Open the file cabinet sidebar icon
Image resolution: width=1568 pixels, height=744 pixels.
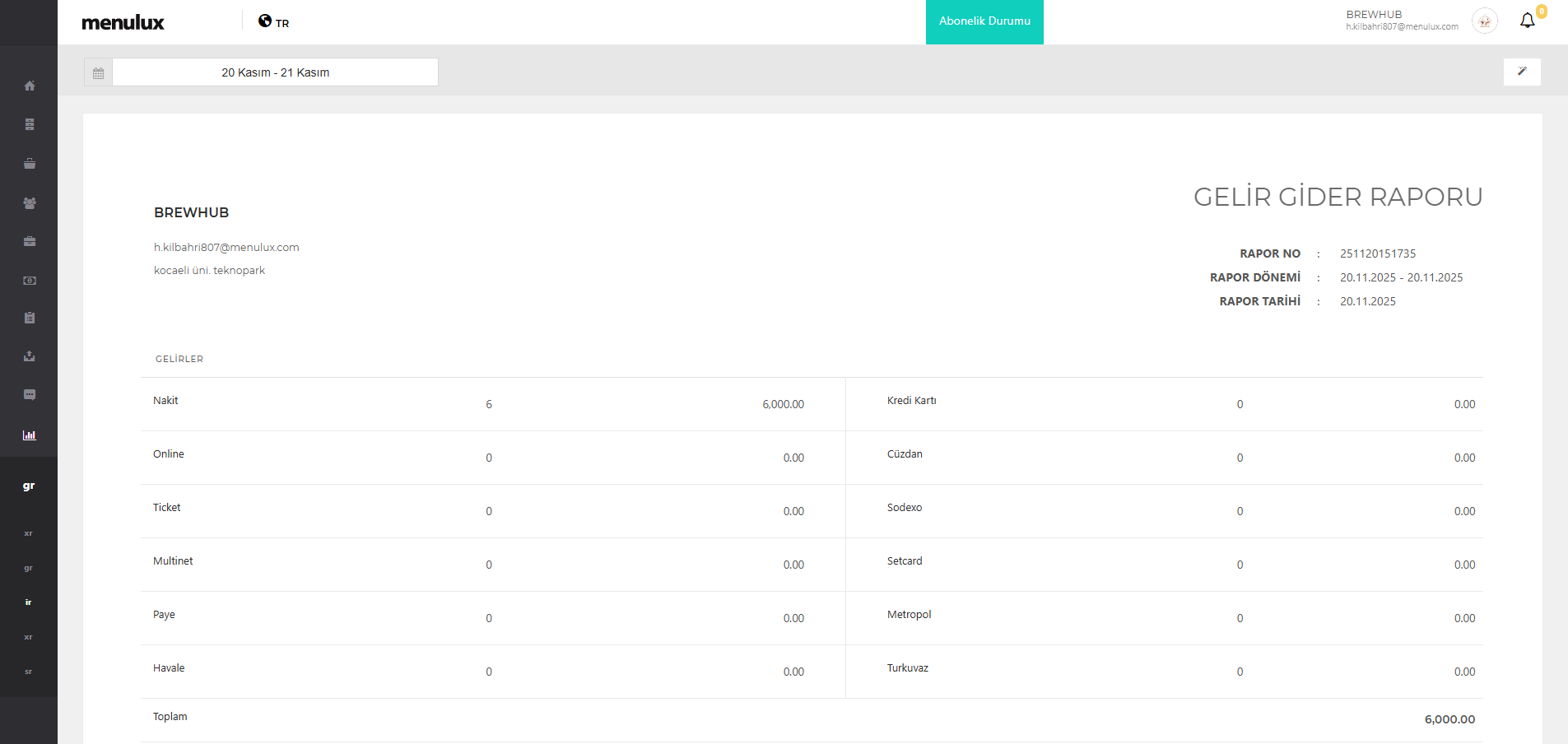(30, 124)
